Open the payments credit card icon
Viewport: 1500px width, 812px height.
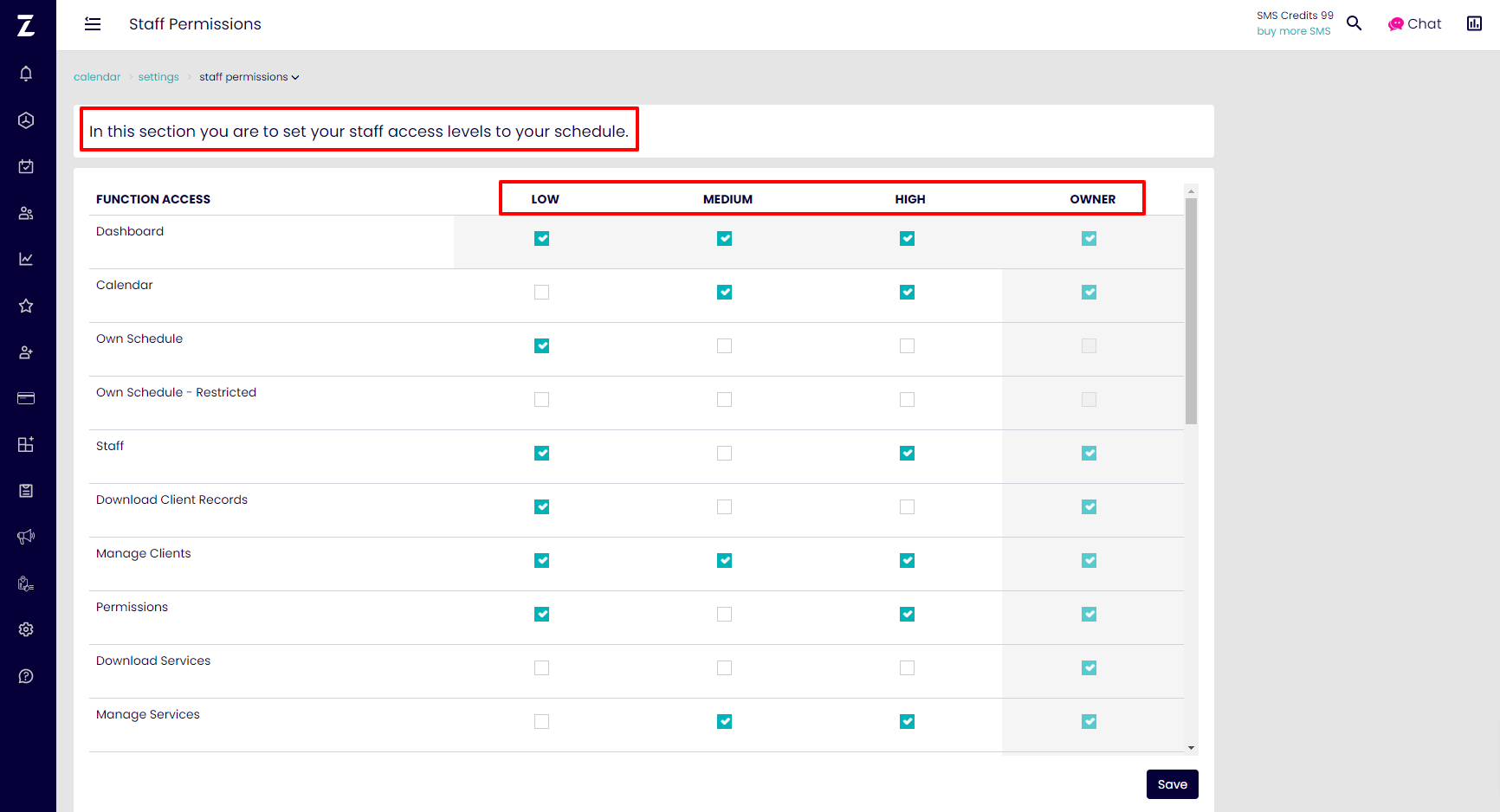[x=26, y=398]
